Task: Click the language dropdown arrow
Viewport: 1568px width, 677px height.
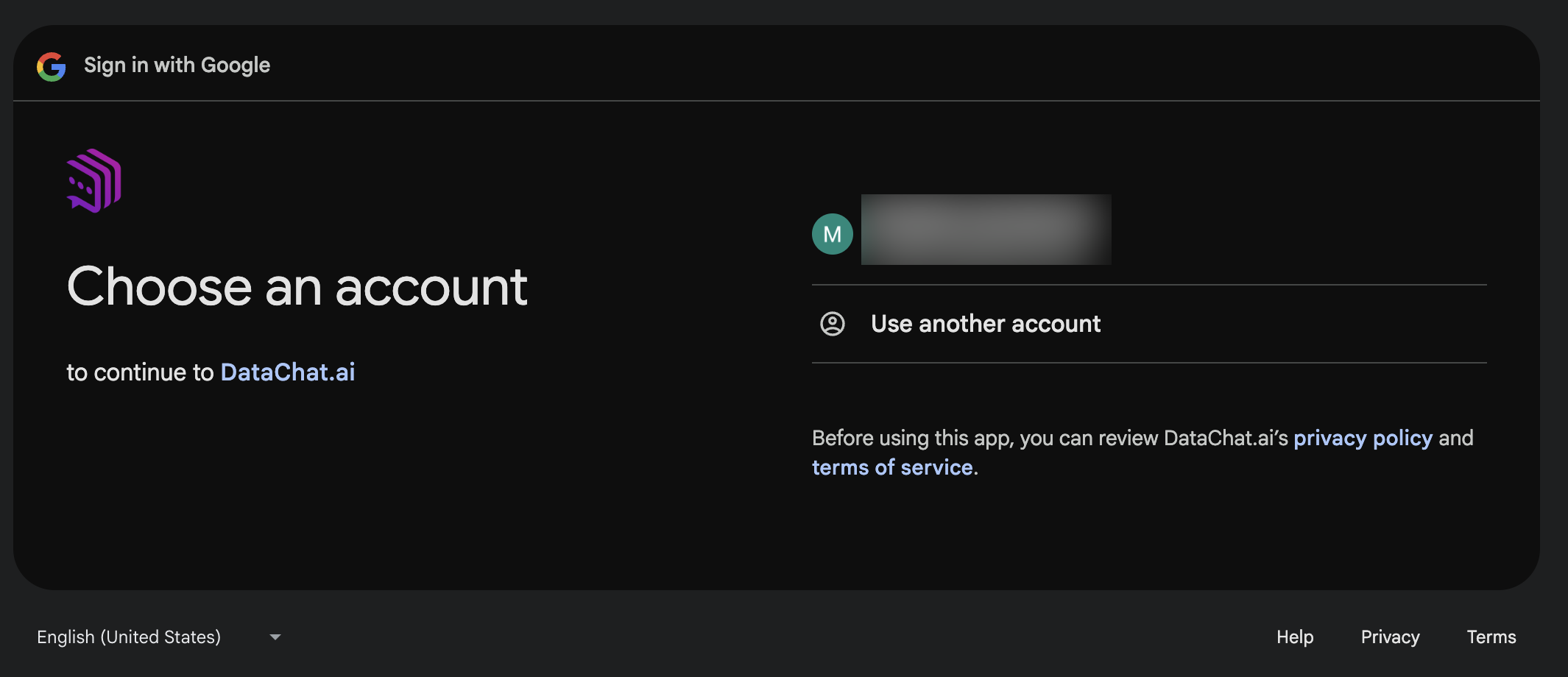Action: point(275,637)
